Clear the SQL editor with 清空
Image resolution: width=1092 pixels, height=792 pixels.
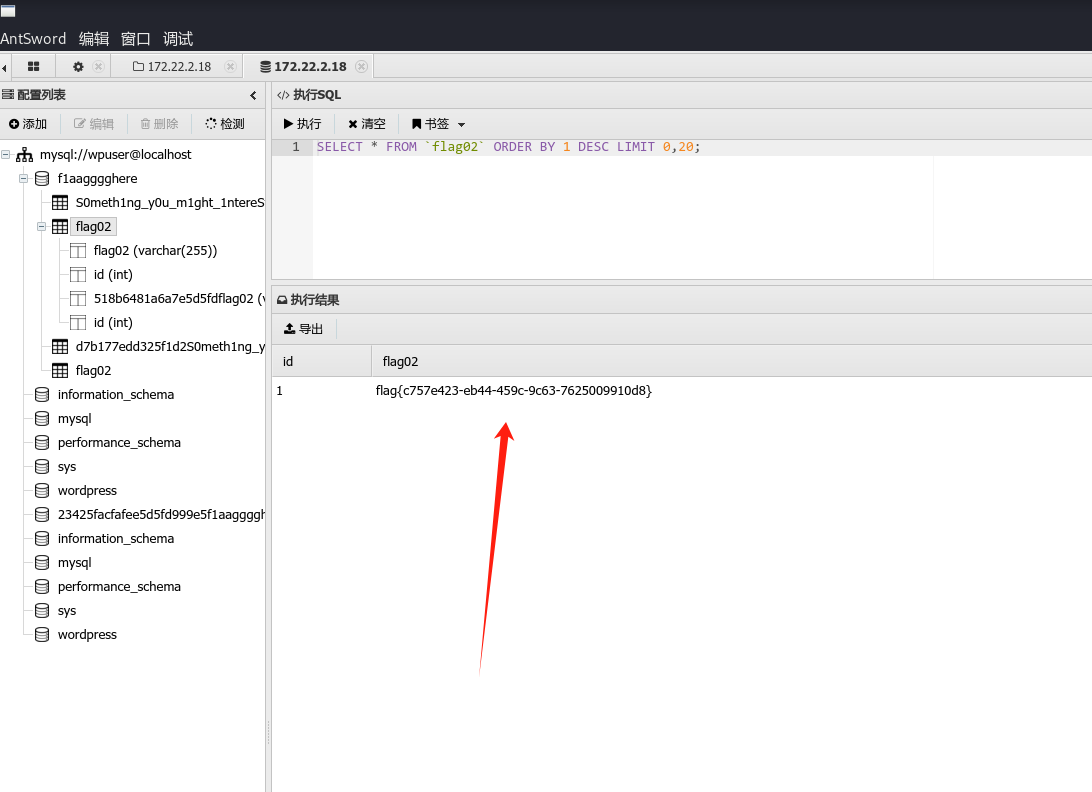pyautogui.click(x=366, y=124)
